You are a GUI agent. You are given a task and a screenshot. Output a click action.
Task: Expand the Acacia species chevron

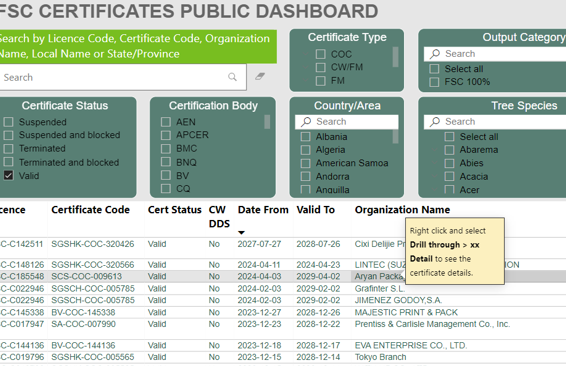pos(434,177)
